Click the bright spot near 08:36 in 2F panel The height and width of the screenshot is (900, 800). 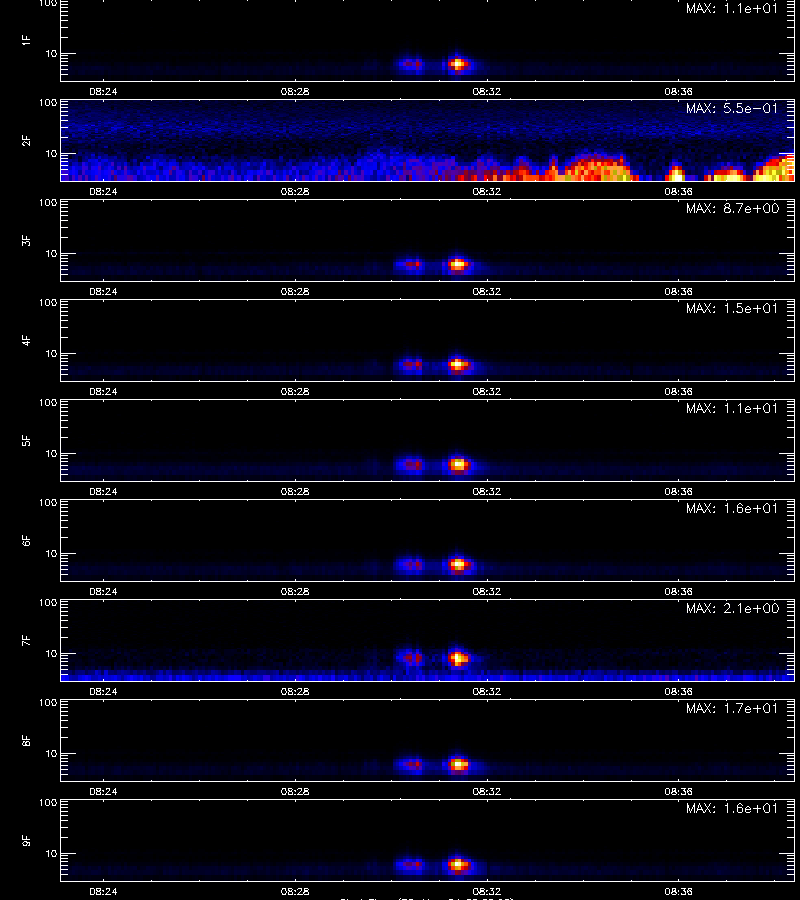677,174
